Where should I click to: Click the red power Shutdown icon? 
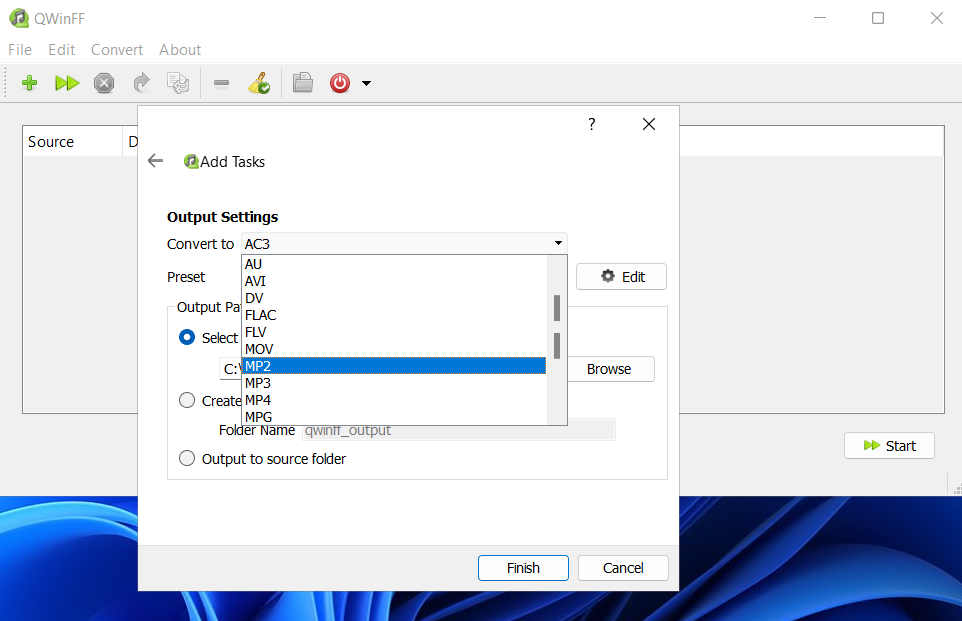click(340, 83)
